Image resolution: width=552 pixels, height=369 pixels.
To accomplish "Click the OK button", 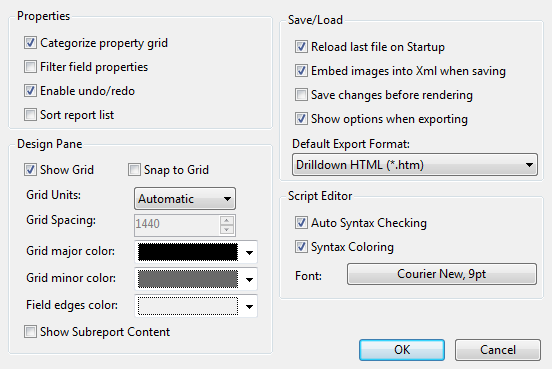I will coord(402,350).
